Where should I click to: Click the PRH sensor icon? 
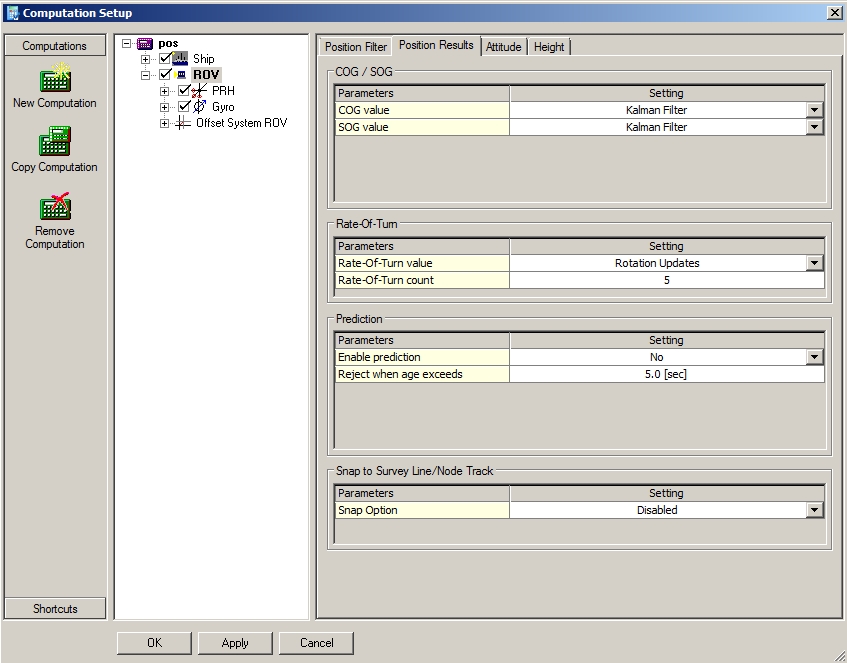pyautogui.click(x=199, y=91)
